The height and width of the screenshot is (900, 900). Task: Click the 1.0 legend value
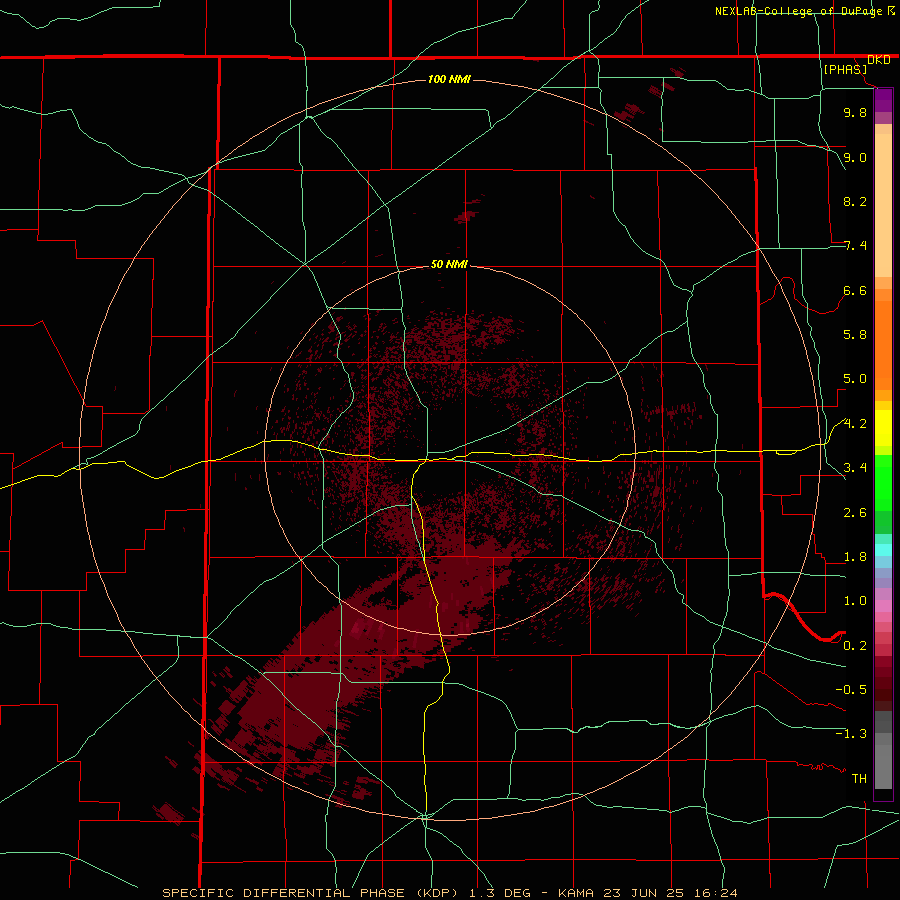(x=855, y=601)
